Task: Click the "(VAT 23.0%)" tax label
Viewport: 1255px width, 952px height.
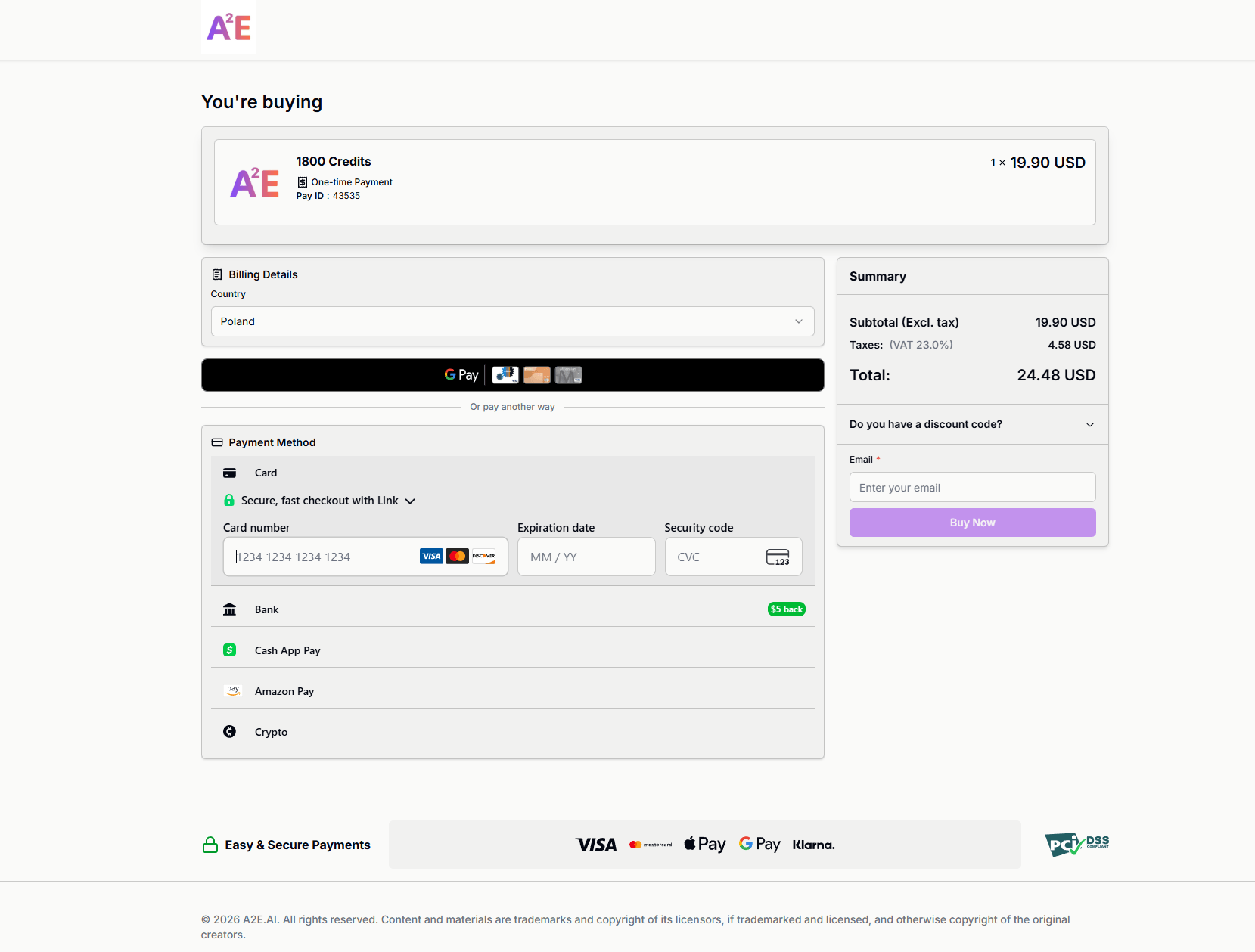Action: tap(921, 345)
